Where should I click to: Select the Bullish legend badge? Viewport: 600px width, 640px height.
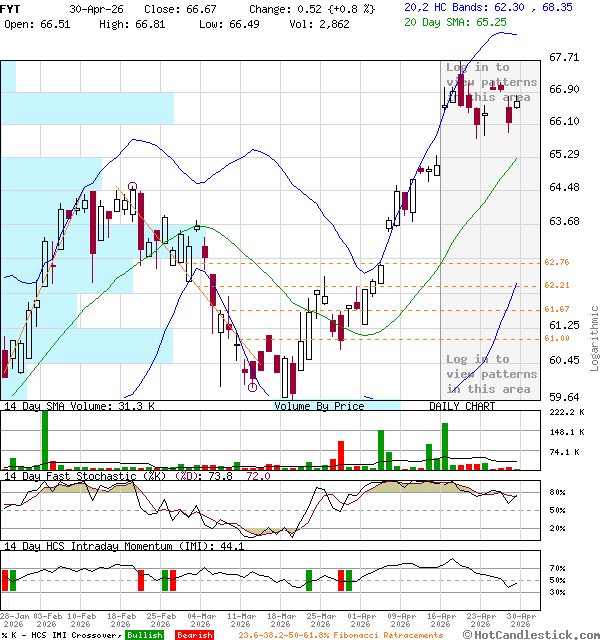(144, 634)
